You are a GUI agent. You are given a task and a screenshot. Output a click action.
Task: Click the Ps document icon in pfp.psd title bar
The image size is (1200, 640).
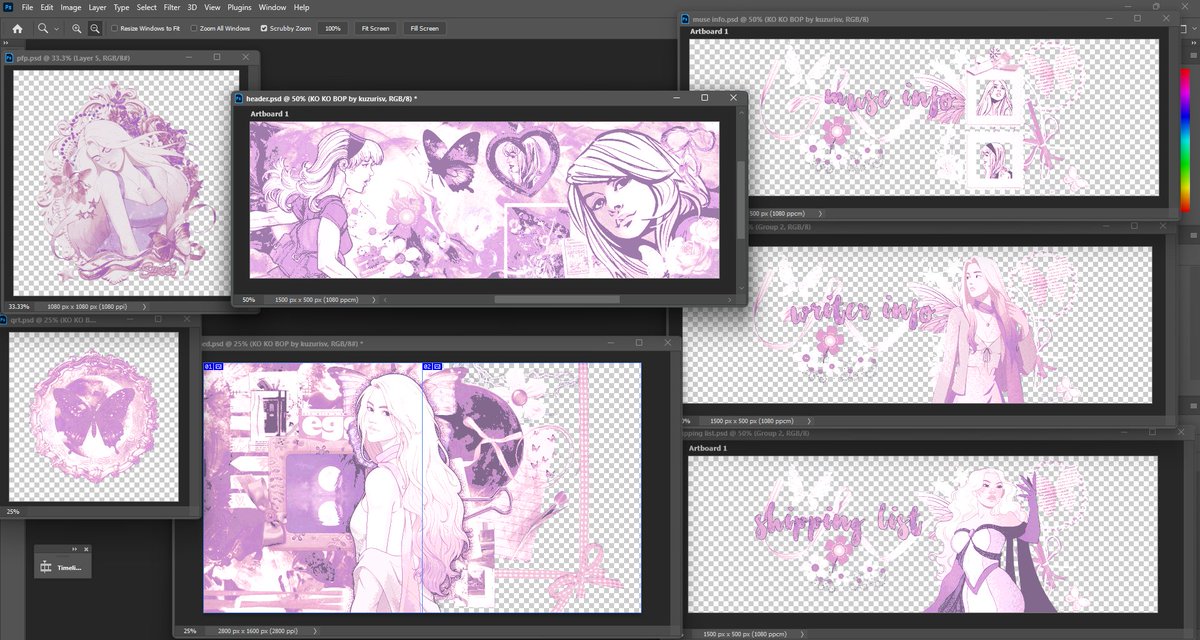pyautogui.click(x=10, y=58)
